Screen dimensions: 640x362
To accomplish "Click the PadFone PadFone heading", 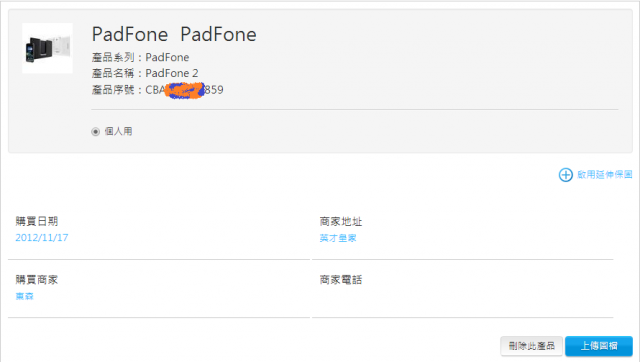I will click(174, 34).
